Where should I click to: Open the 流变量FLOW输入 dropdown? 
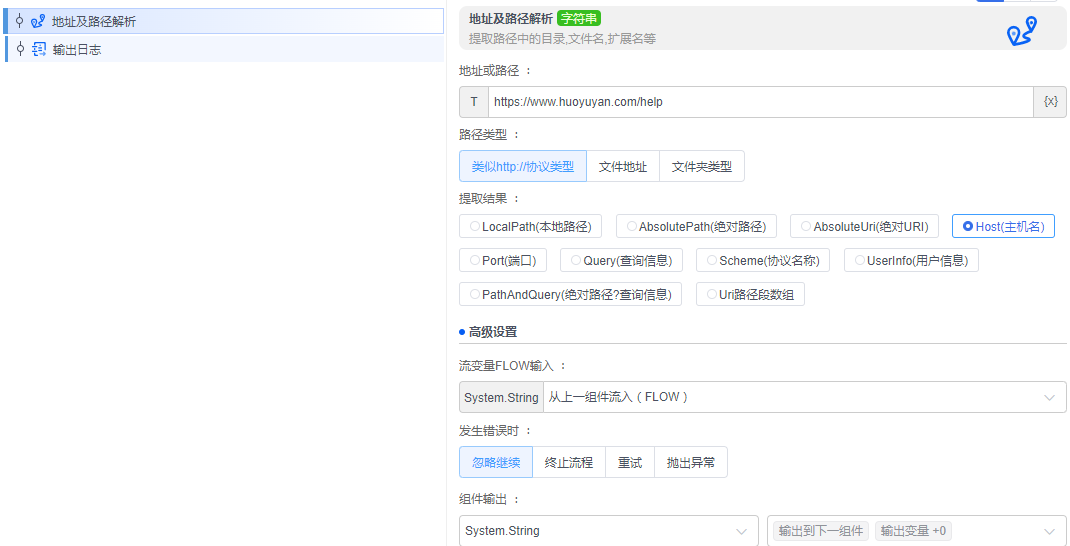[x=803, y=397]
